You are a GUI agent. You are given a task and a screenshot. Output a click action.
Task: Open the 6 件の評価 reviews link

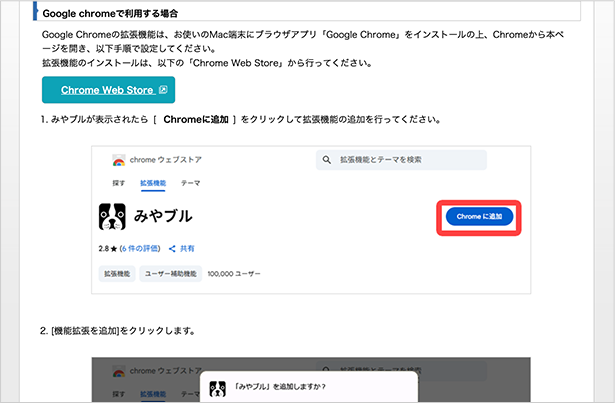(143, 248)
